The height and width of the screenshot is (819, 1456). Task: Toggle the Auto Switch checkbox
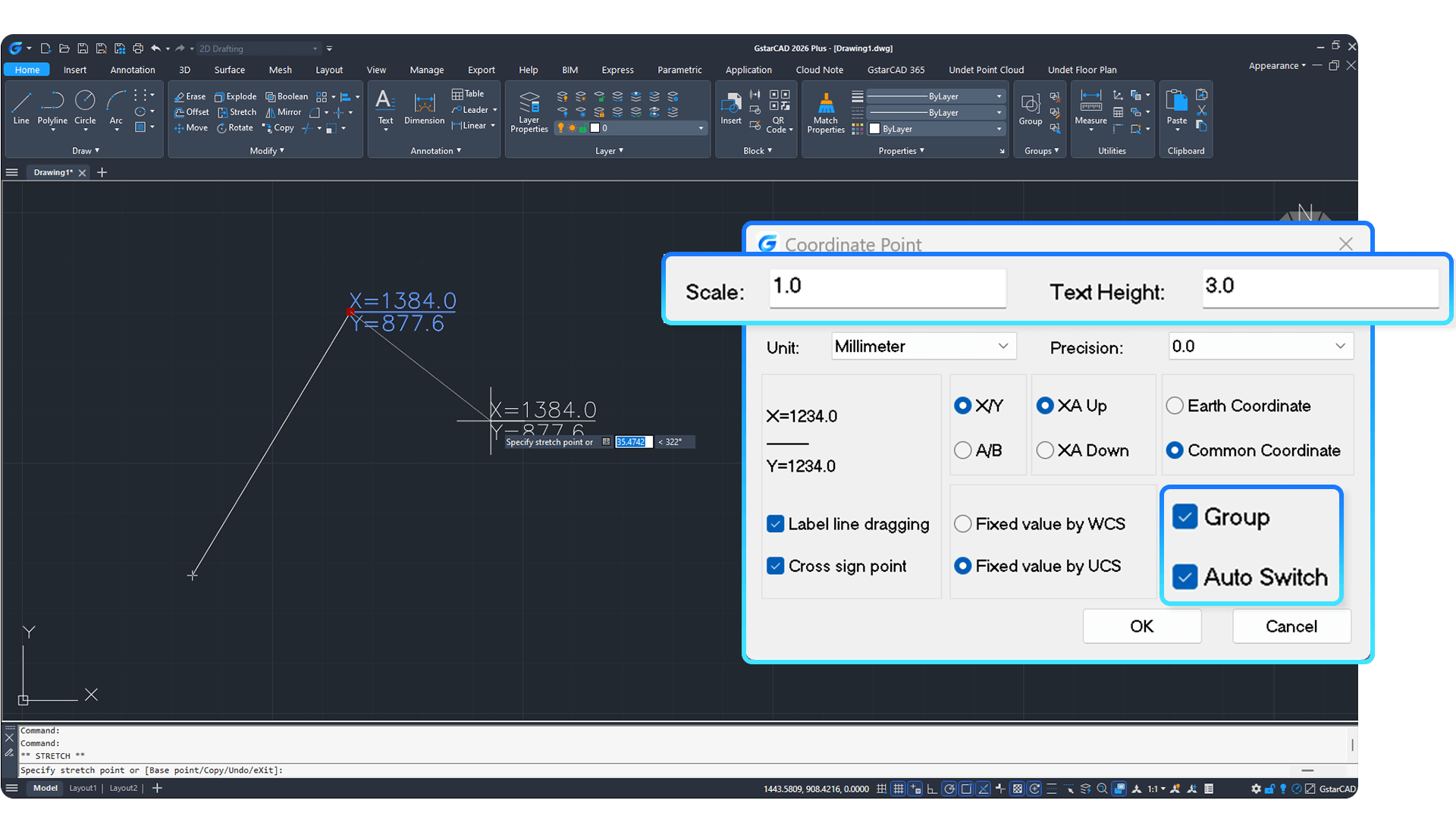click(1185, 577)
